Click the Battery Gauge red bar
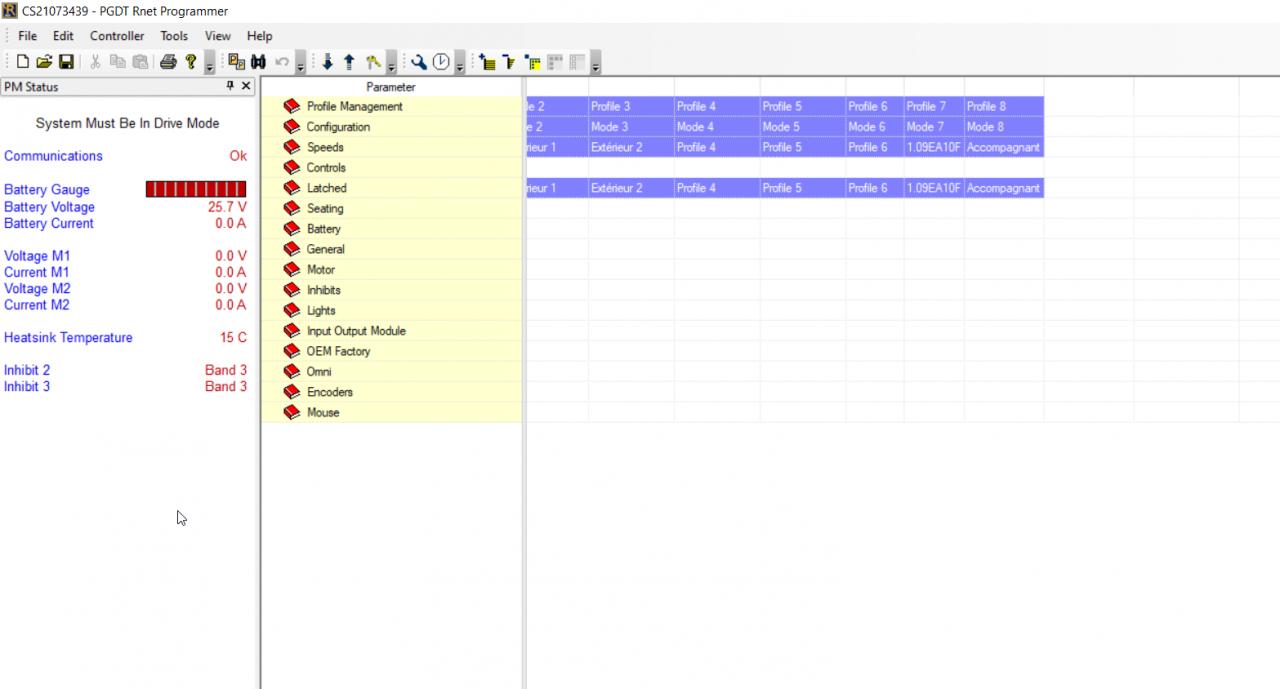The width and height of the screenshot is (1280, 689). pyautogui.click(x=196, y=189)
